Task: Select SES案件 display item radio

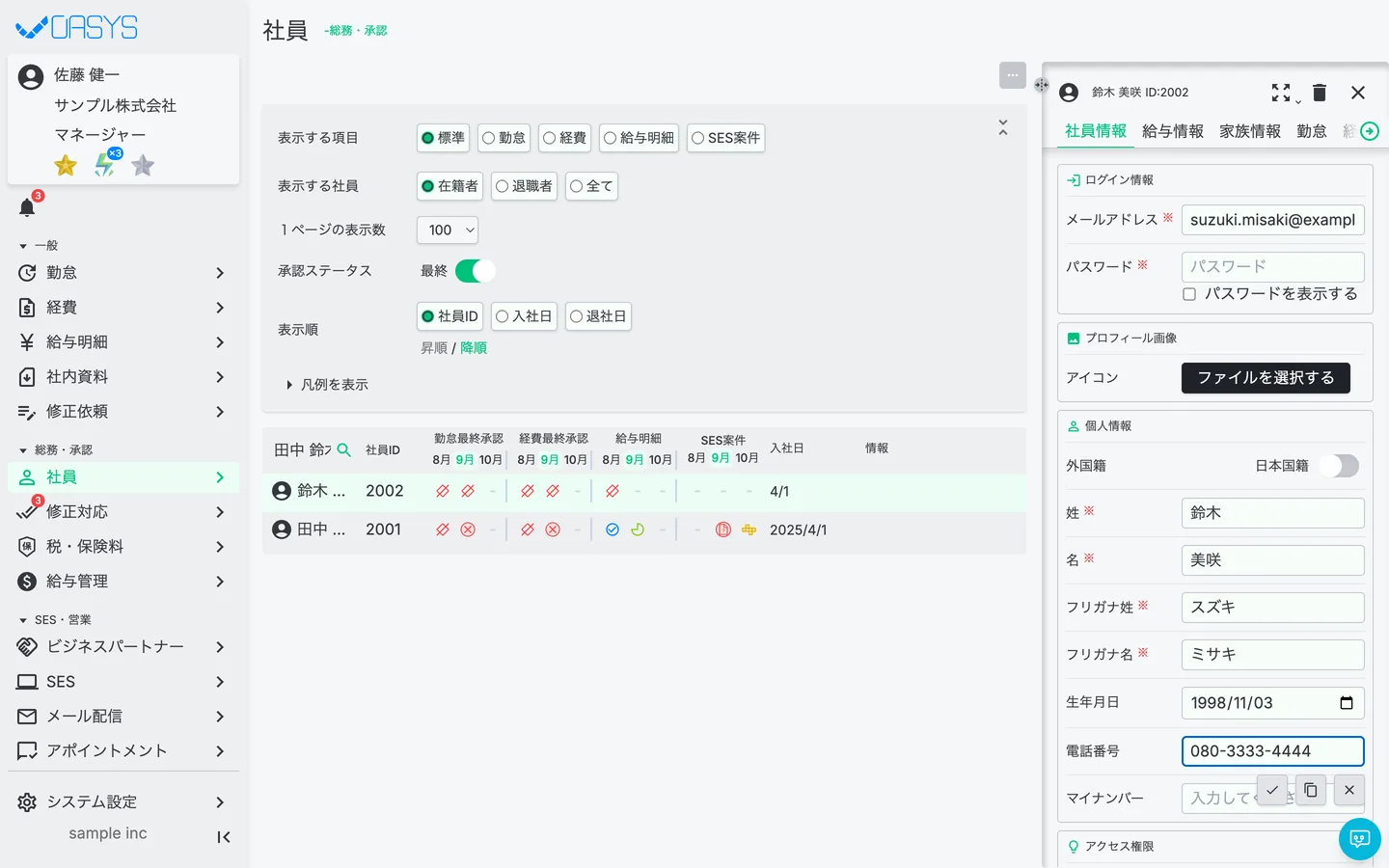Action: click(x=726, y=138)
